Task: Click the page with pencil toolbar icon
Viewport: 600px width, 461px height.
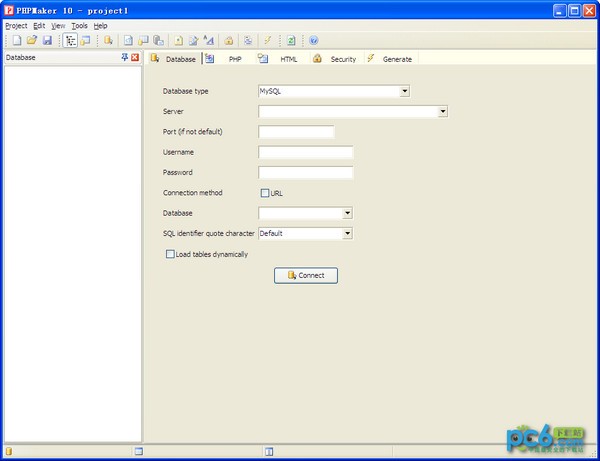Action: (194, 40)
